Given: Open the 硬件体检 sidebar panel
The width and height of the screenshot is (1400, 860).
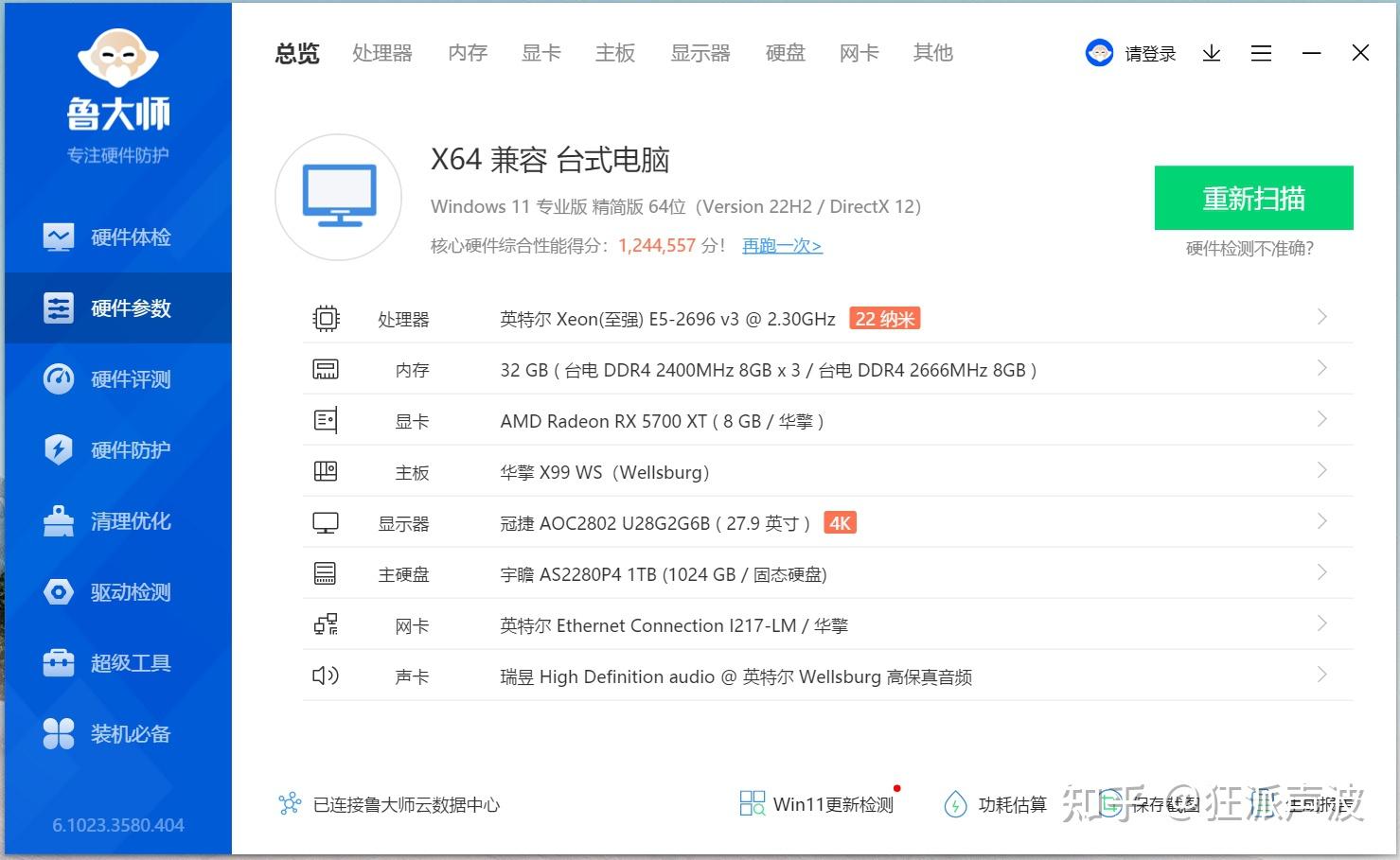Looking at the screenshot, I should pyautogui.click(x=117, y=237).
